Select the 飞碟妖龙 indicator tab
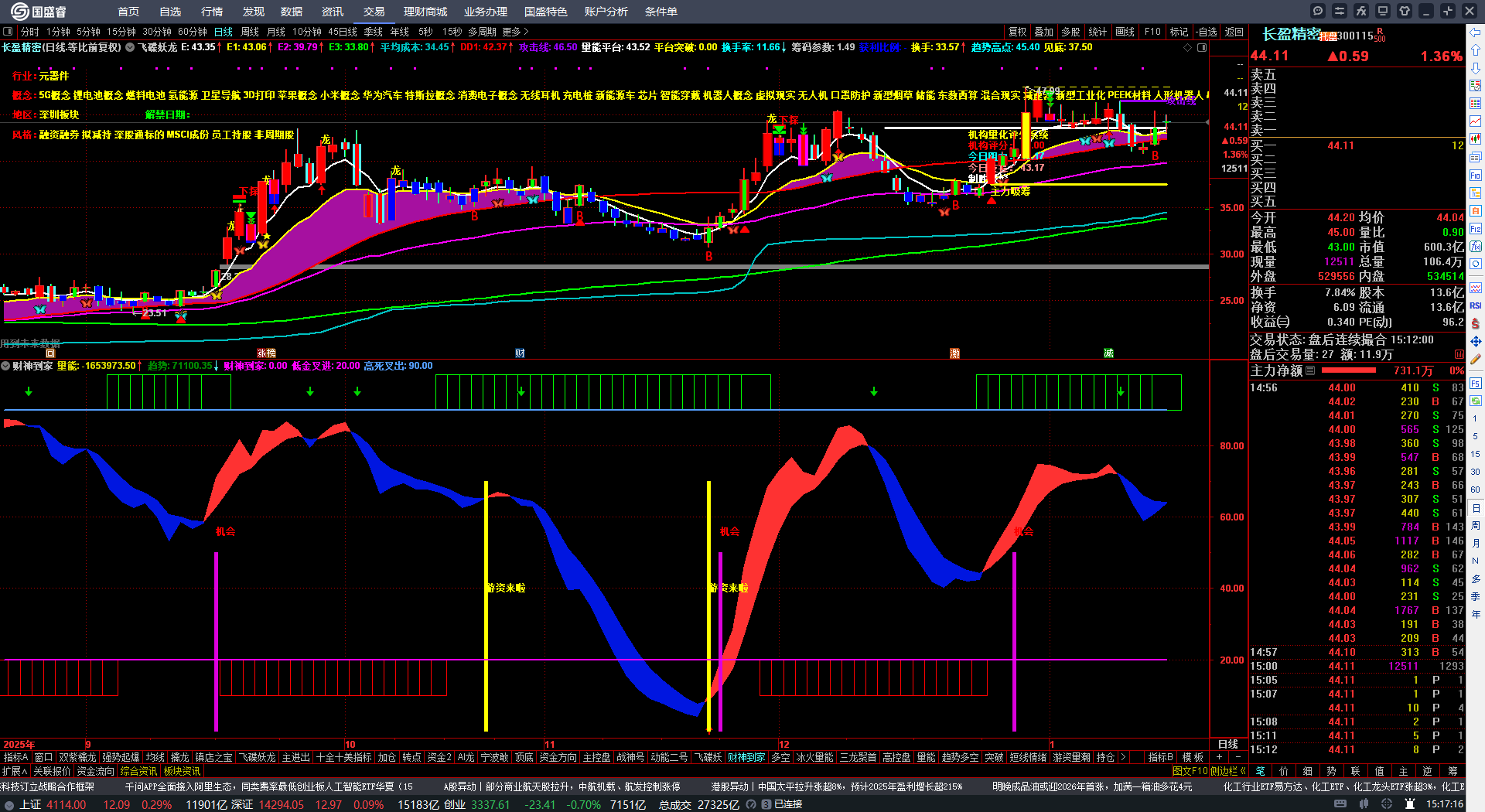This screenshot has width=1485, height=812. click(257, 757)
